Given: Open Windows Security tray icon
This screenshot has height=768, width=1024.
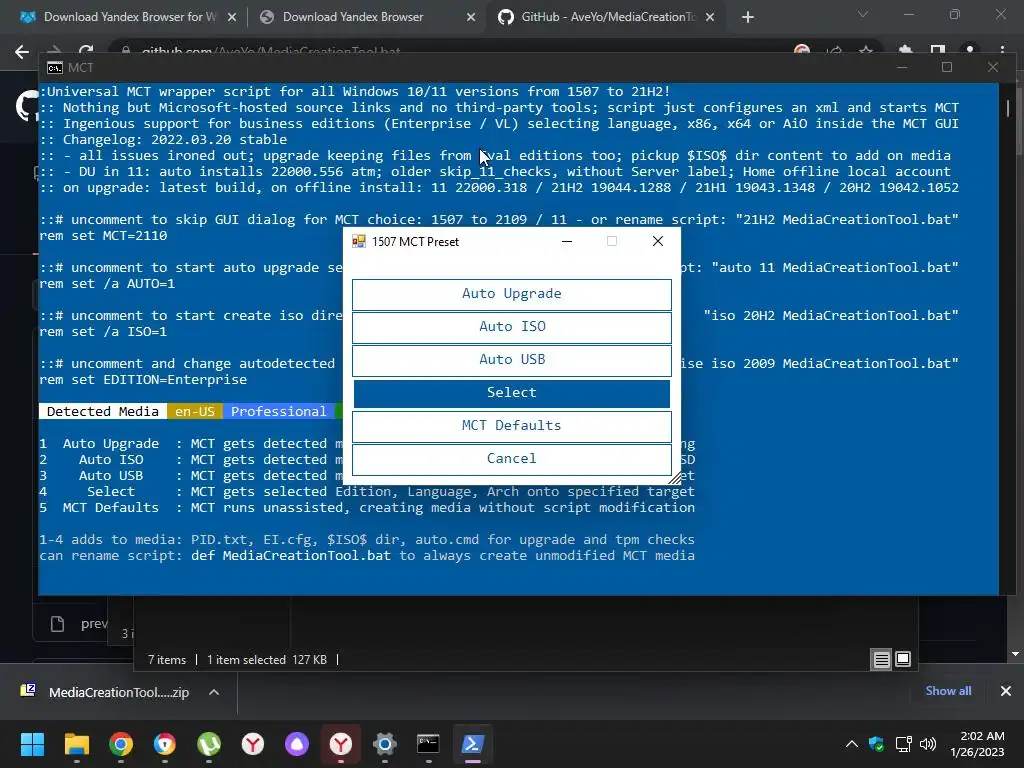Looking at the screenshot, I should (876, 744).
